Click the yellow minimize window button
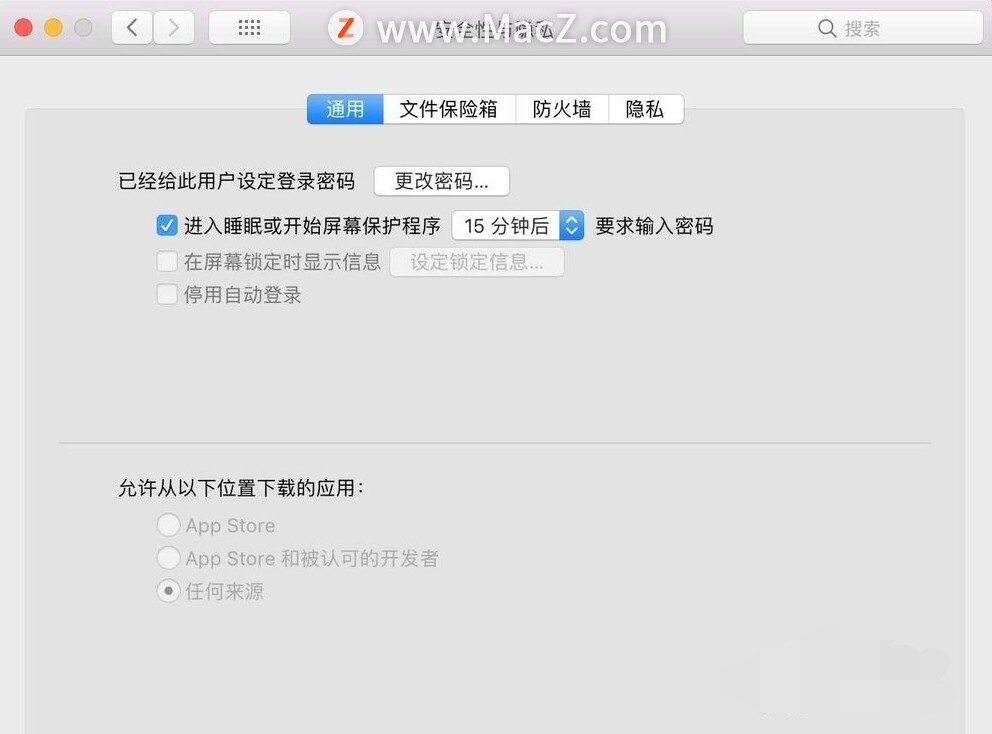 pos(54,28)
